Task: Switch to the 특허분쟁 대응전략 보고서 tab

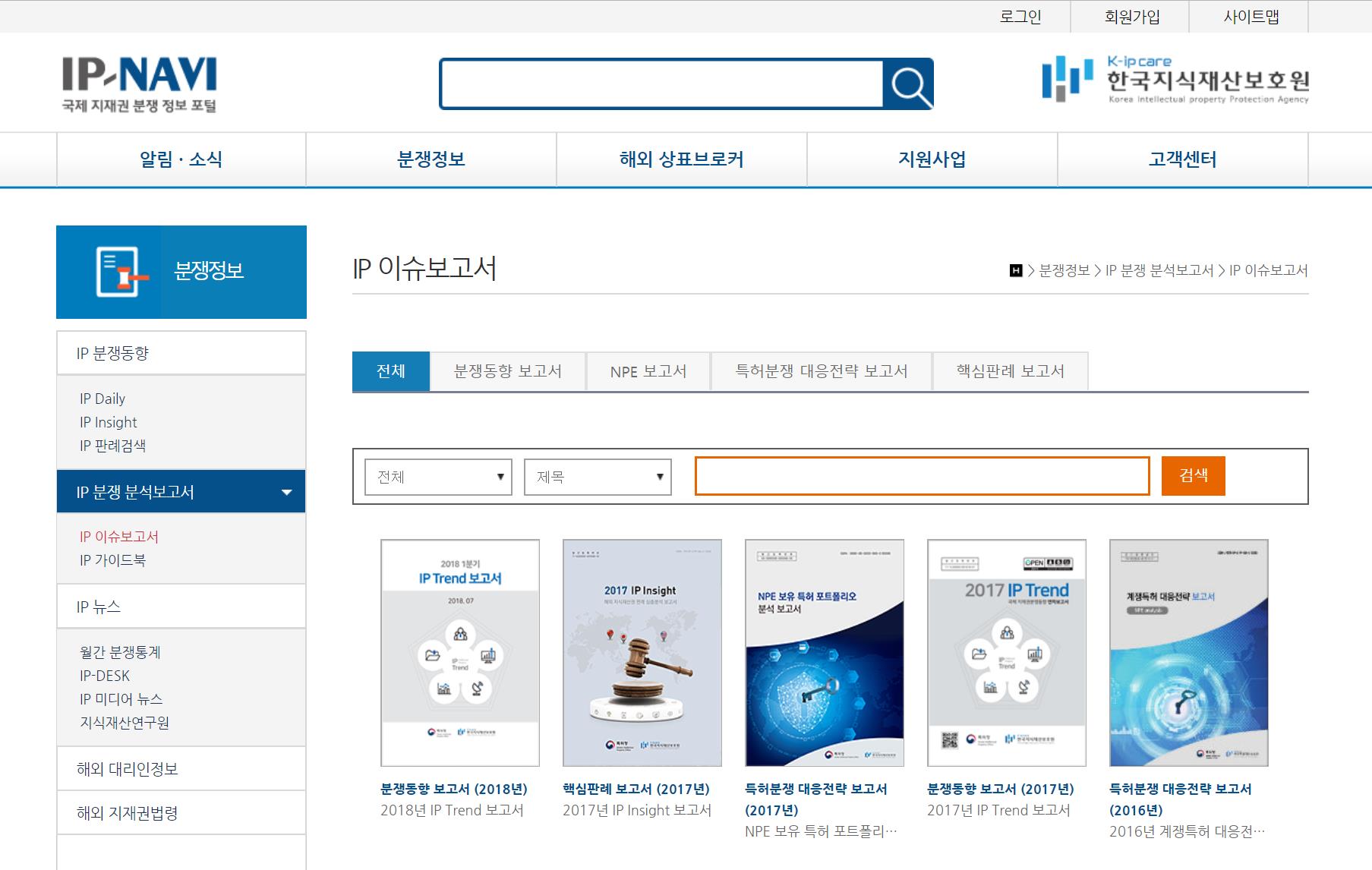Action: point(822,371)
